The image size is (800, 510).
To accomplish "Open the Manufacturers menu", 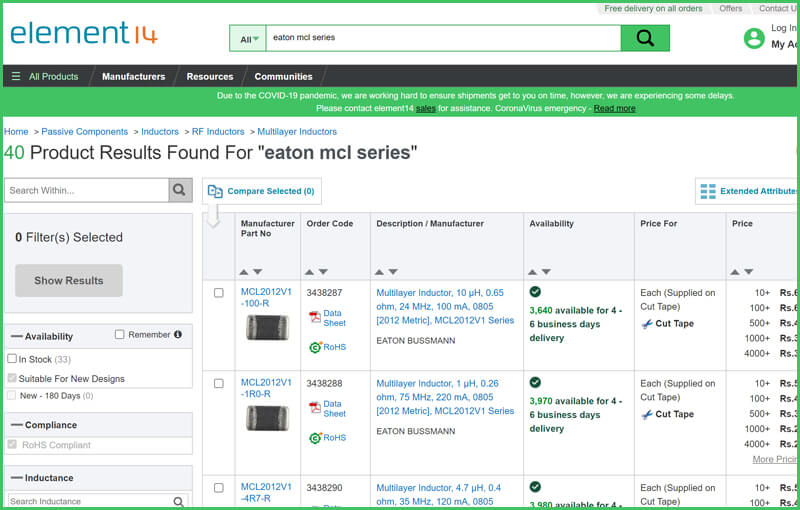I will pyautogui.click(x=134, y=76).
